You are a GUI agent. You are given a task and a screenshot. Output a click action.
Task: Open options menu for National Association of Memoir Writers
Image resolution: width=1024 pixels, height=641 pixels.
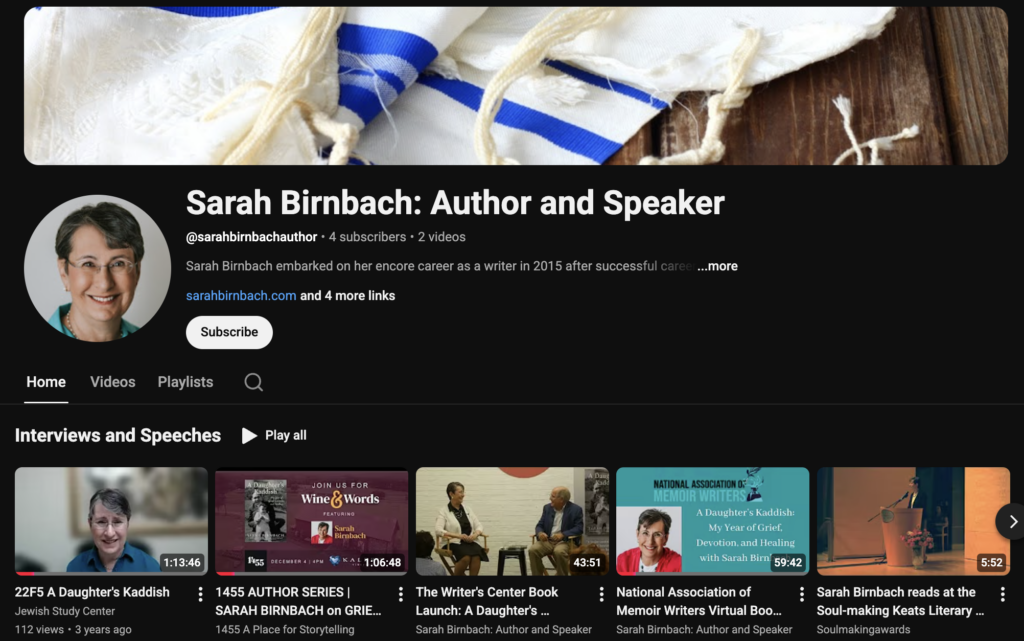pos(801,593)
